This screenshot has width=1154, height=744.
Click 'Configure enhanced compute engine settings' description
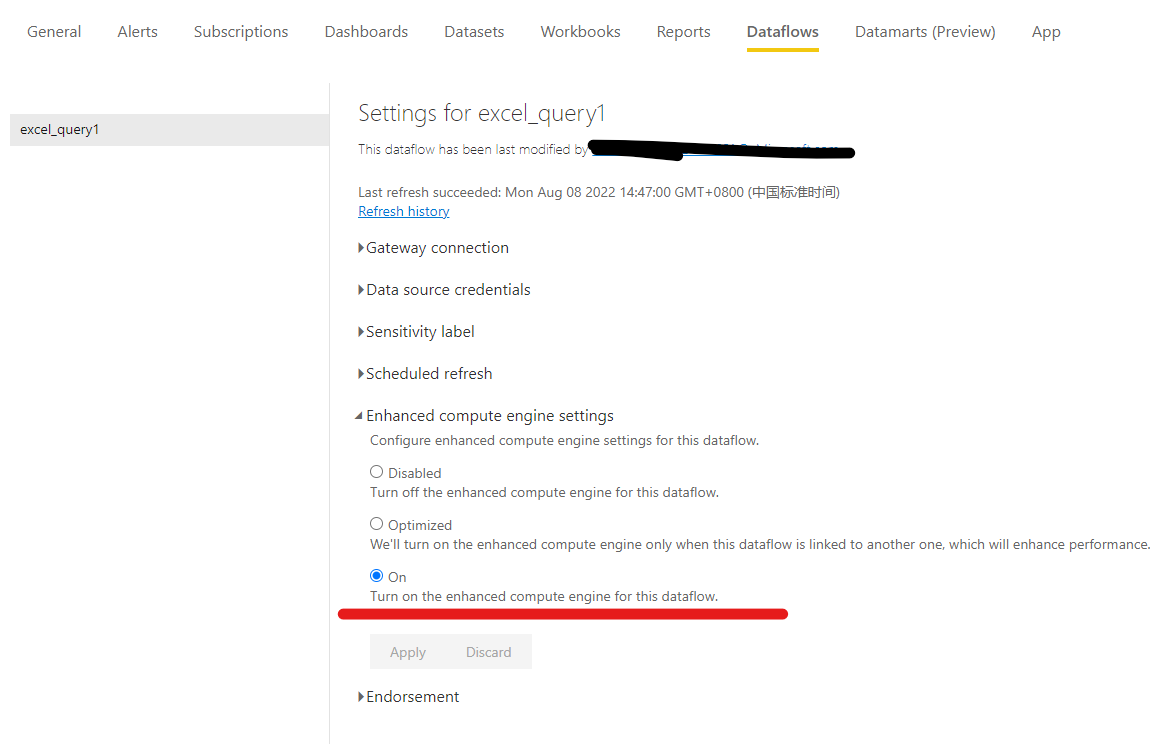click(564, 441)
